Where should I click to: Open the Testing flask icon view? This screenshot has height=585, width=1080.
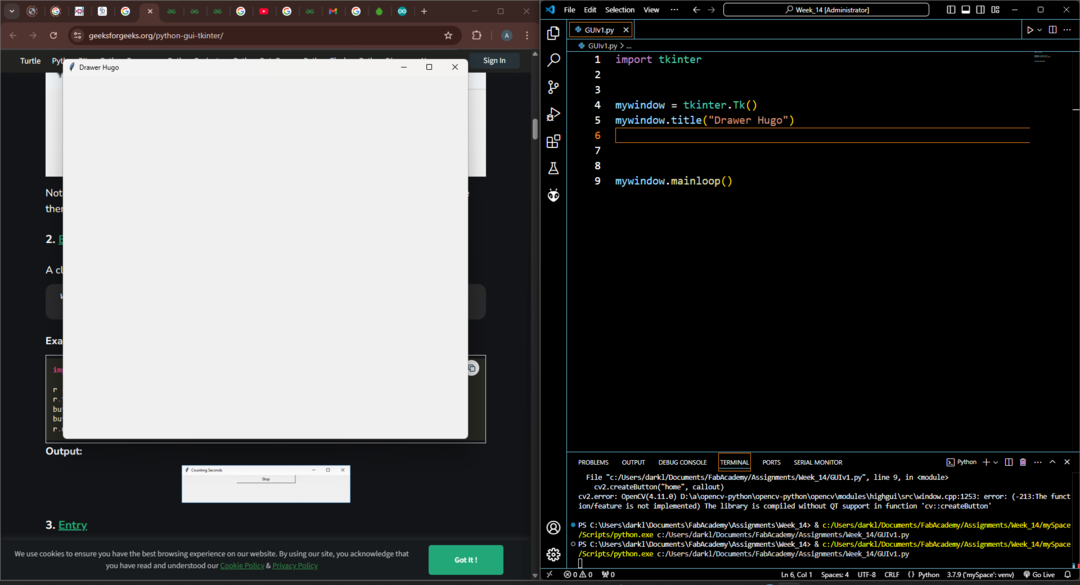pyautogui.click(x=553, y=168)
